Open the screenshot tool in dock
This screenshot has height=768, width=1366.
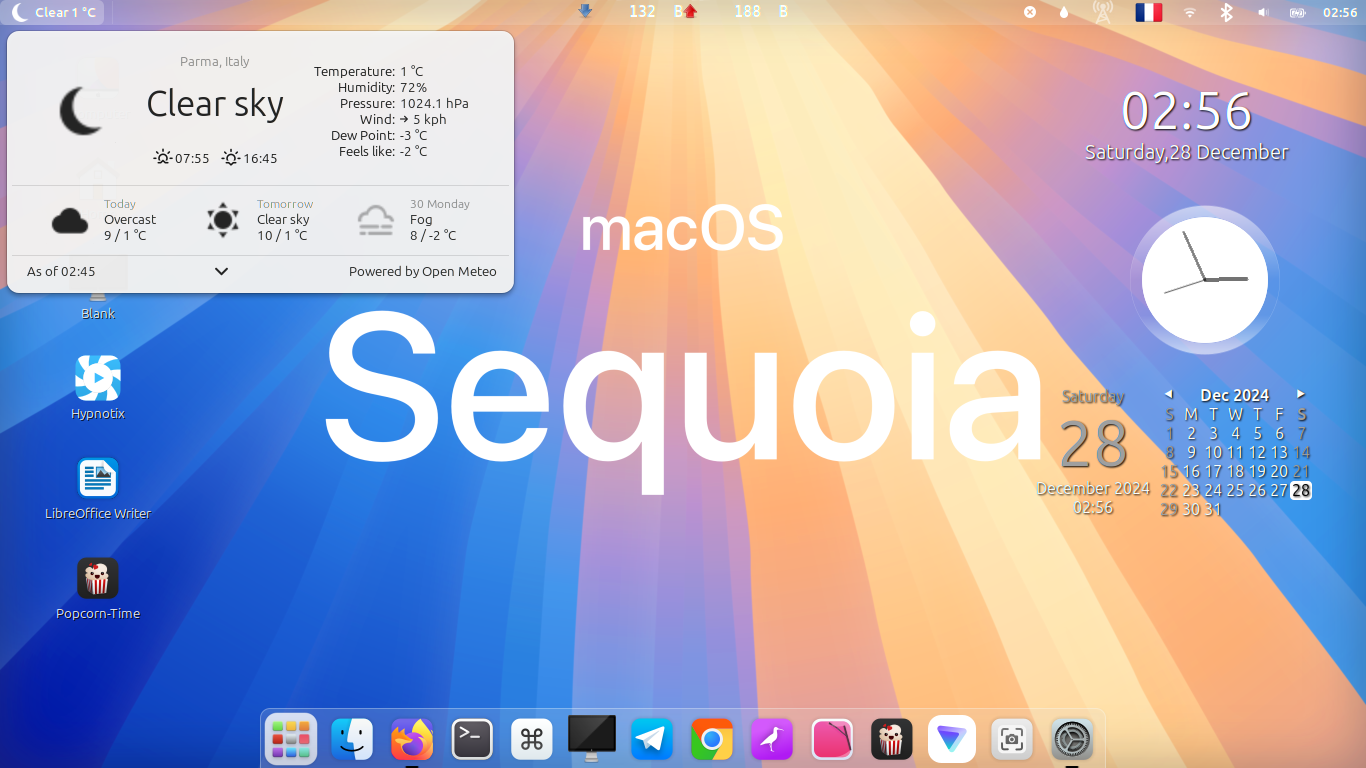1012,740
